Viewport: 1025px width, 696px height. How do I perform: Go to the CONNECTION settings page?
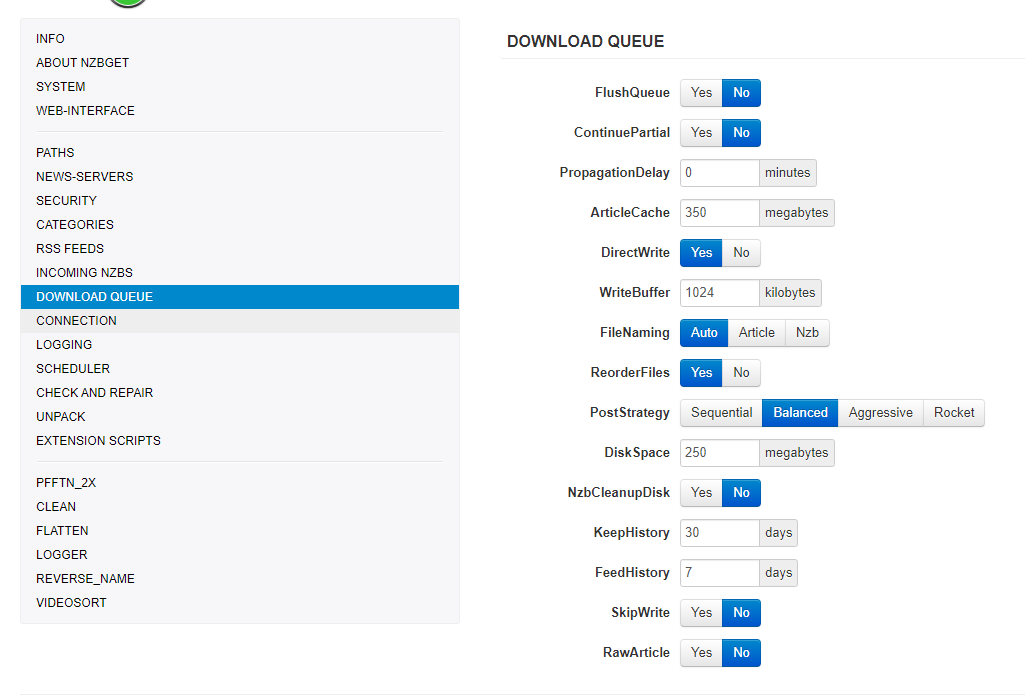click(x=76, y=321)
